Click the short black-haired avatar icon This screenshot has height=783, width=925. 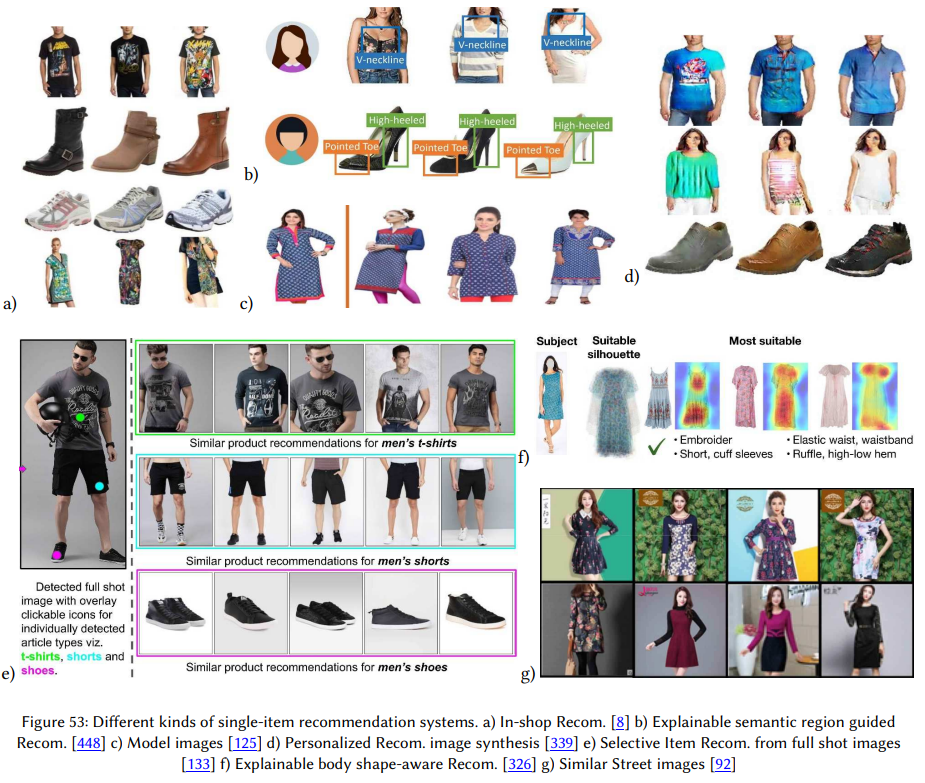pos(291,140)
